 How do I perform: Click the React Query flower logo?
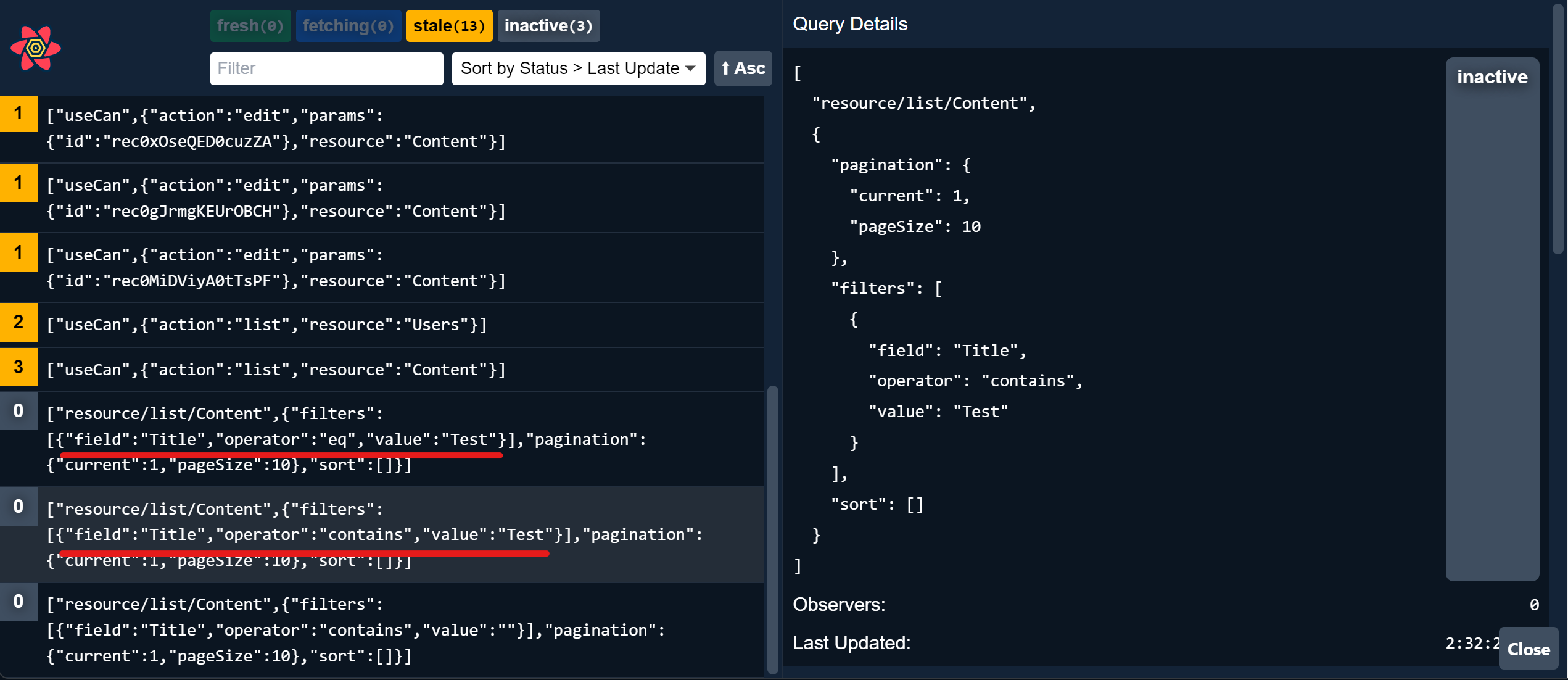point(36,48)
